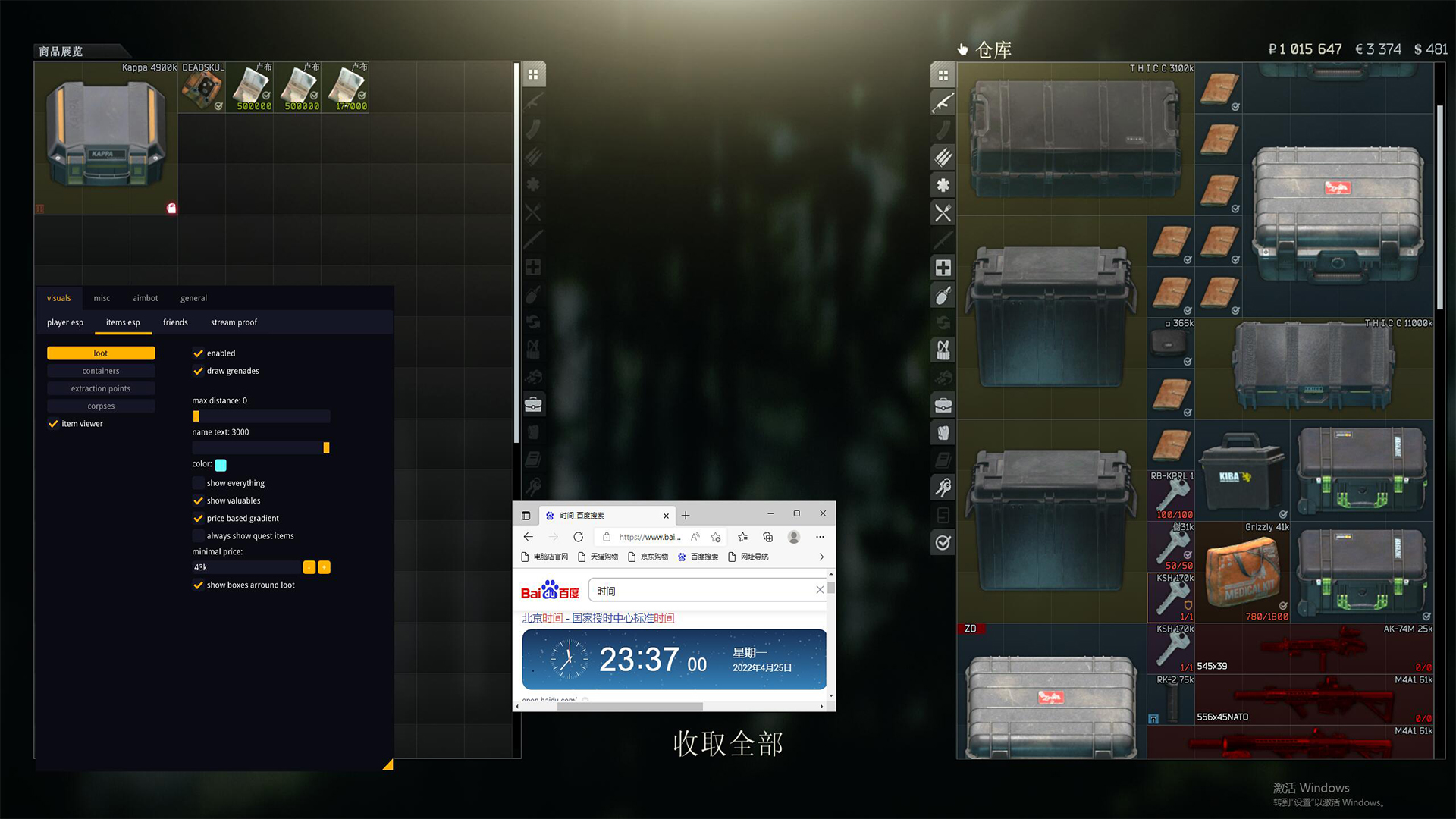Click the plus stepper beside minimal price
1456x819 pixels.
pyautogui.click(x=324, y=567)
